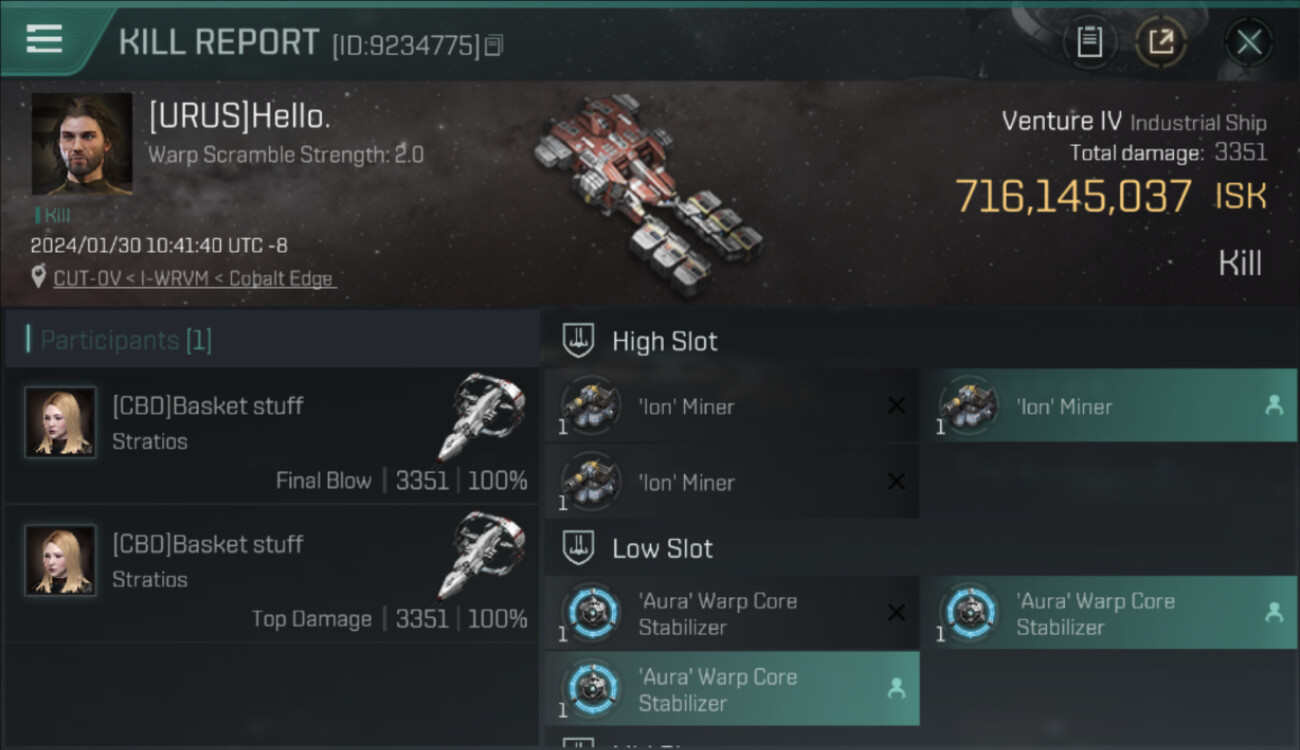Click the location pin icon beside CUT-0V
This screenshot has width=1300, height=750.
coord(38,278)
